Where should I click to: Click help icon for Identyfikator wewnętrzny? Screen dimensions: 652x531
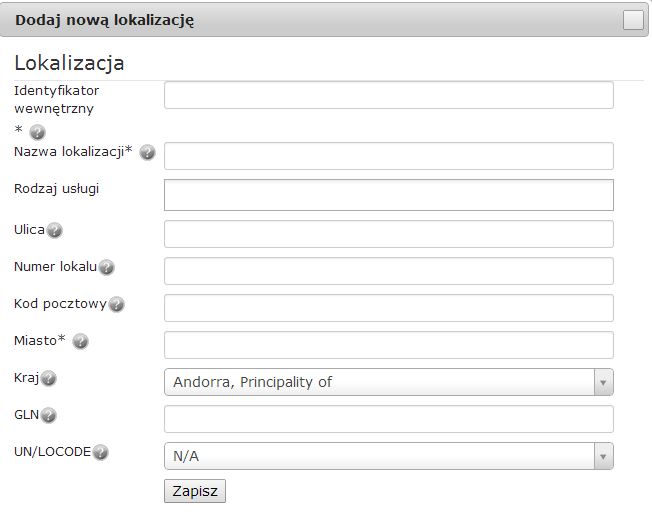[x=38, y=132]
